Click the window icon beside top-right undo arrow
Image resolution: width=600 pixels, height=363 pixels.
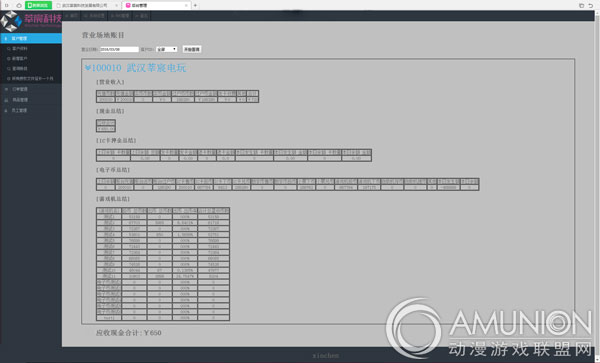click(581, 5)
